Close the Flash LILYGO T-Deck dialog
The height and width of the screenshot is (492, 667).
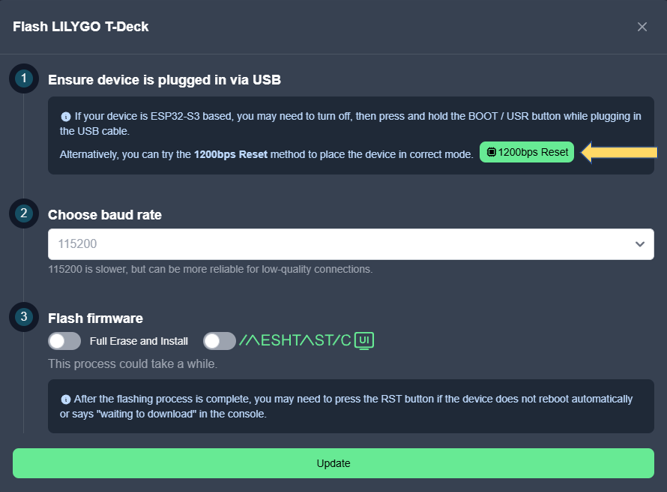pos(642,27)
